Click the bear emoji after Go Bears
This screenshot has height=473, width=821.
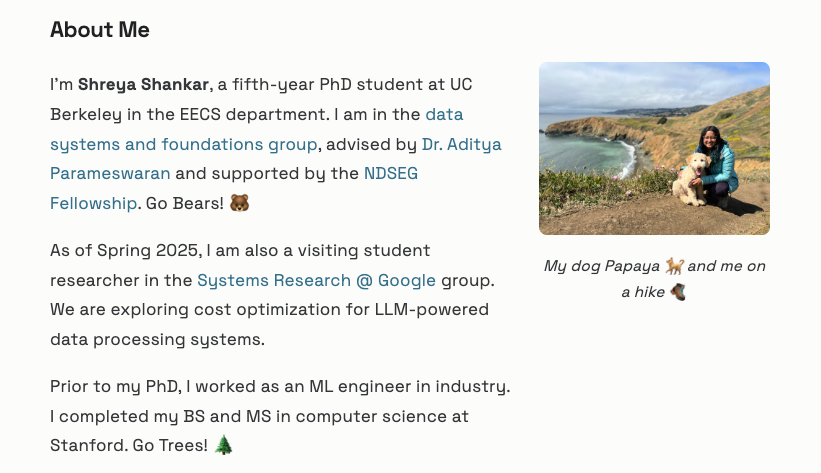click(239, 203)
